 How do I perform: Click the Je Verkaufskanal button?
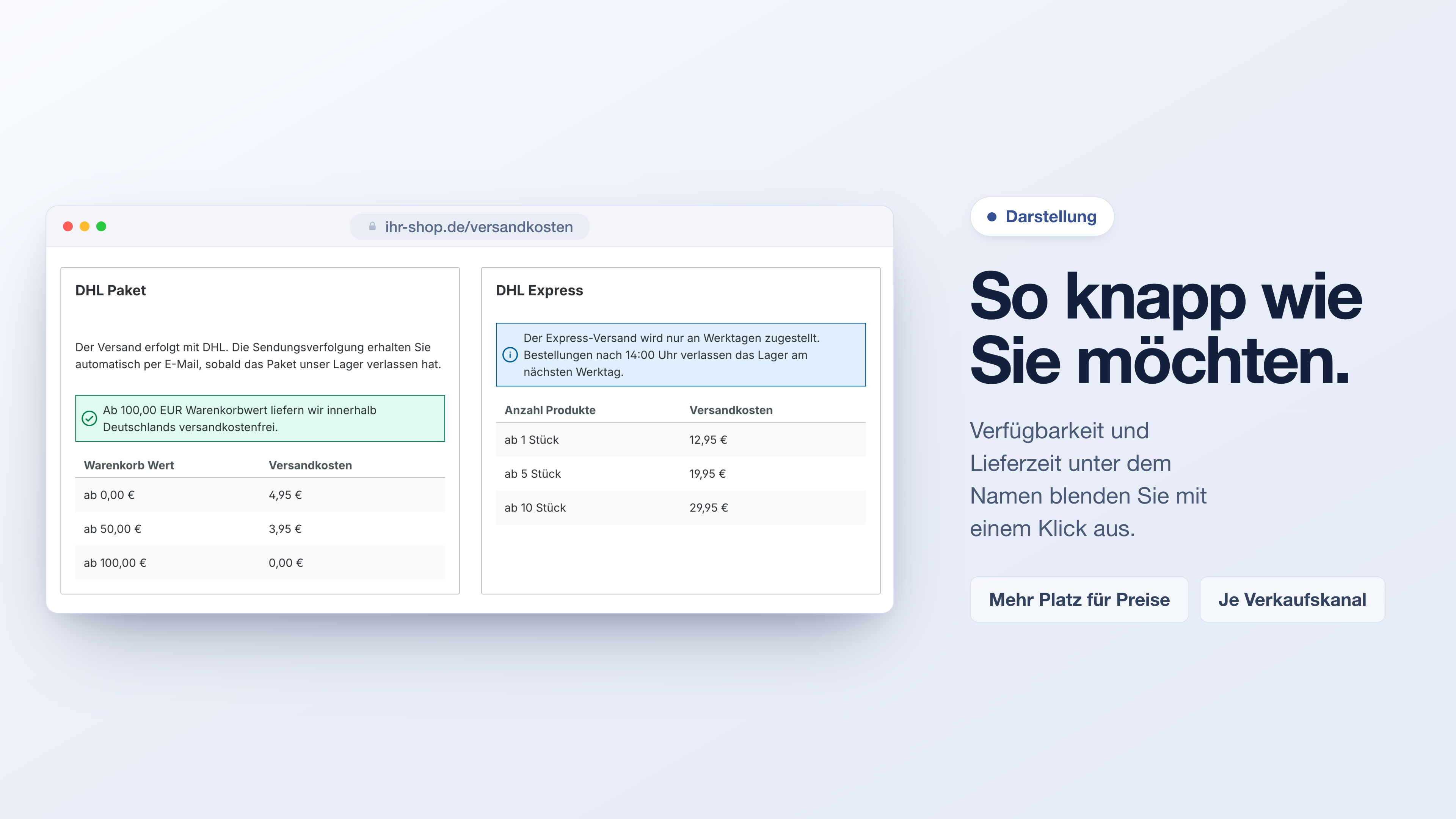tap(1292, 600)
